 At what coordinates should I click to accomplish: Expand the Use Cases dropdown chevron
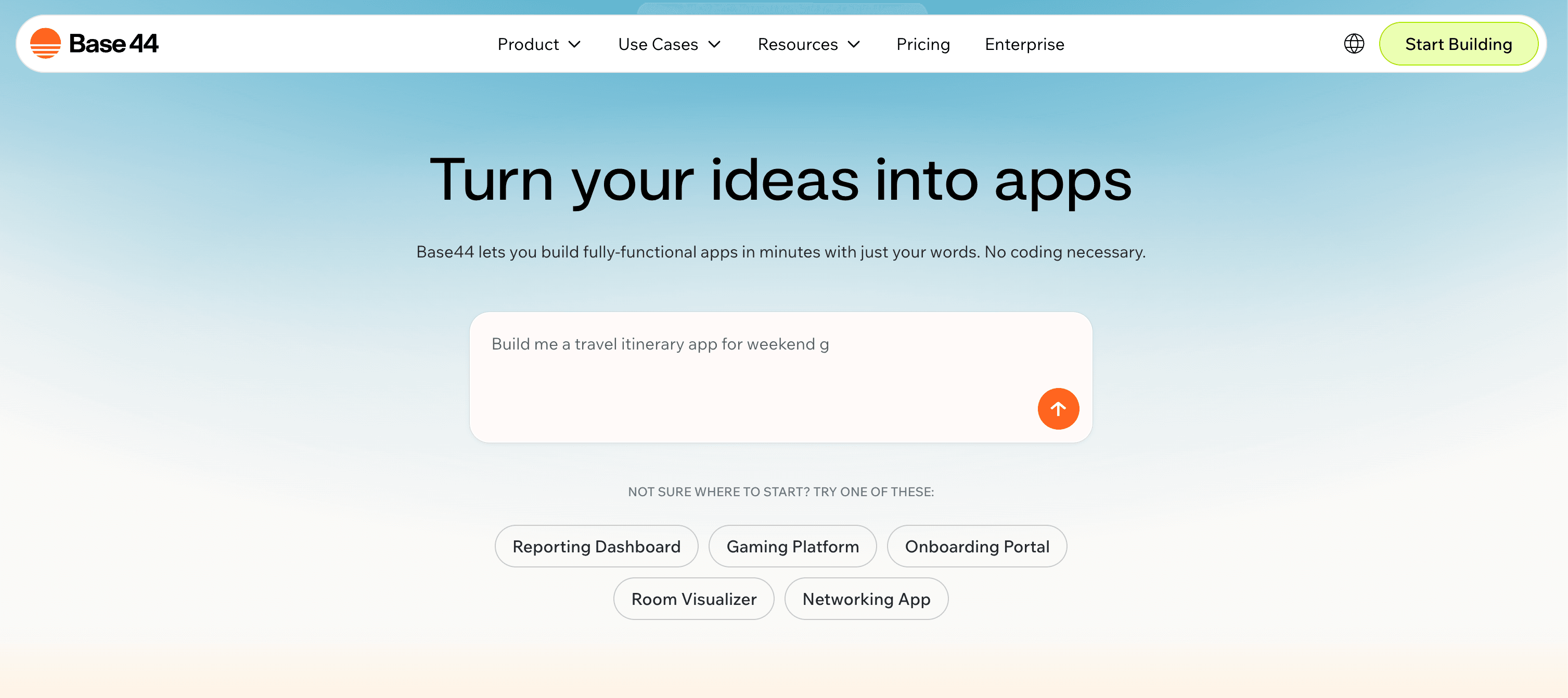715,44
